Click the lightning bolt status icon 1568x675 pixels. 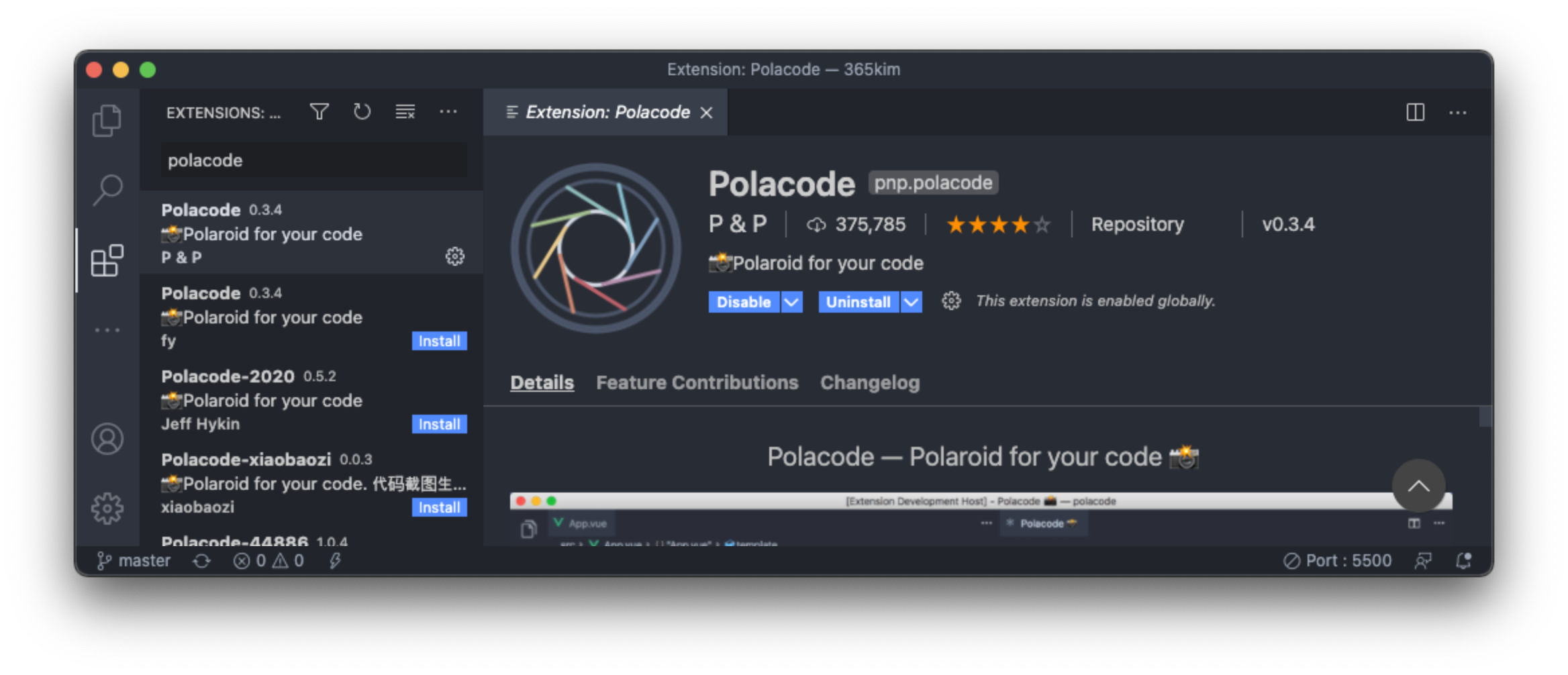coord(335,560)
